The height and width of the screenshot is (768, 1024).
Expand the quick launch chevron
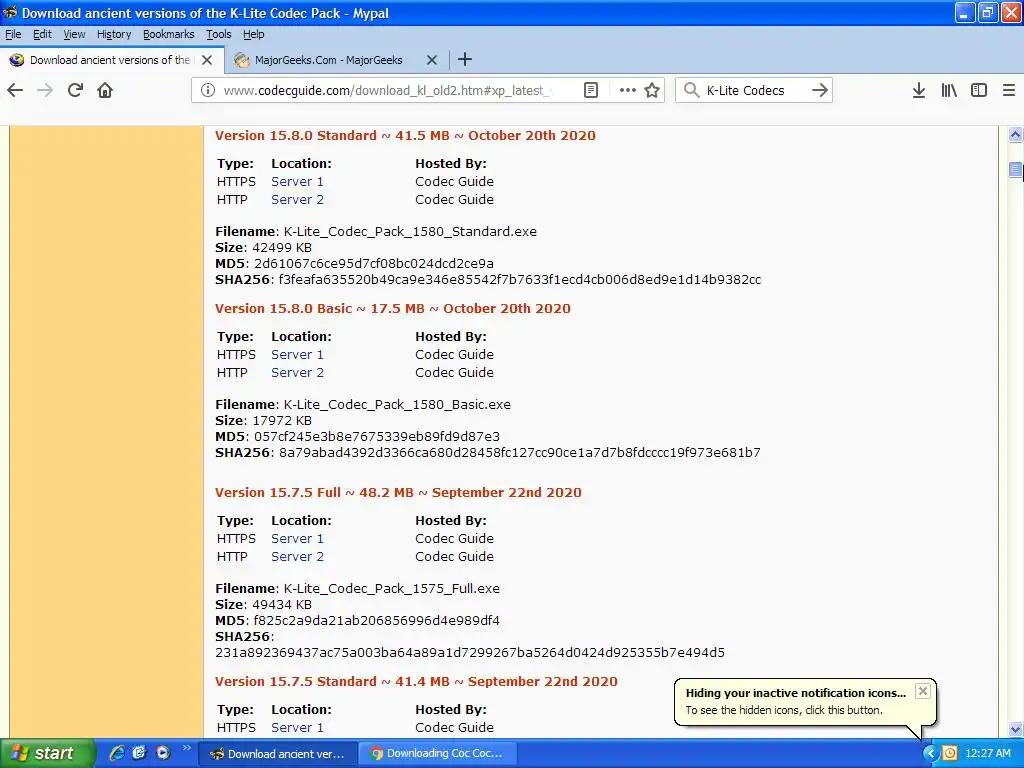[x=187, y=748]
